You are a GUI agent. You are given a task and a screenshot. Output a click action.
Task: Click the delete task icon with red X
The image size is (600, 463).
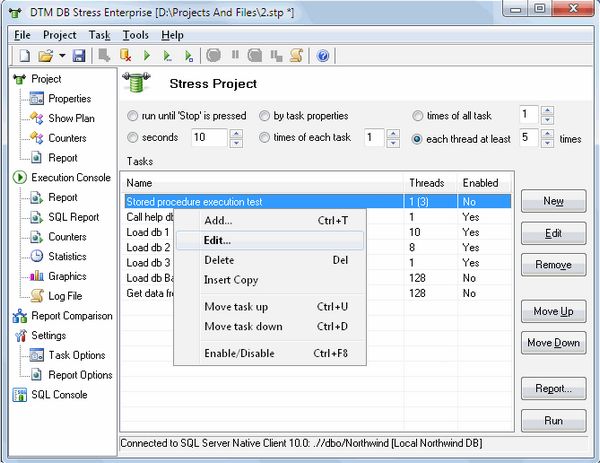[126, 56]
